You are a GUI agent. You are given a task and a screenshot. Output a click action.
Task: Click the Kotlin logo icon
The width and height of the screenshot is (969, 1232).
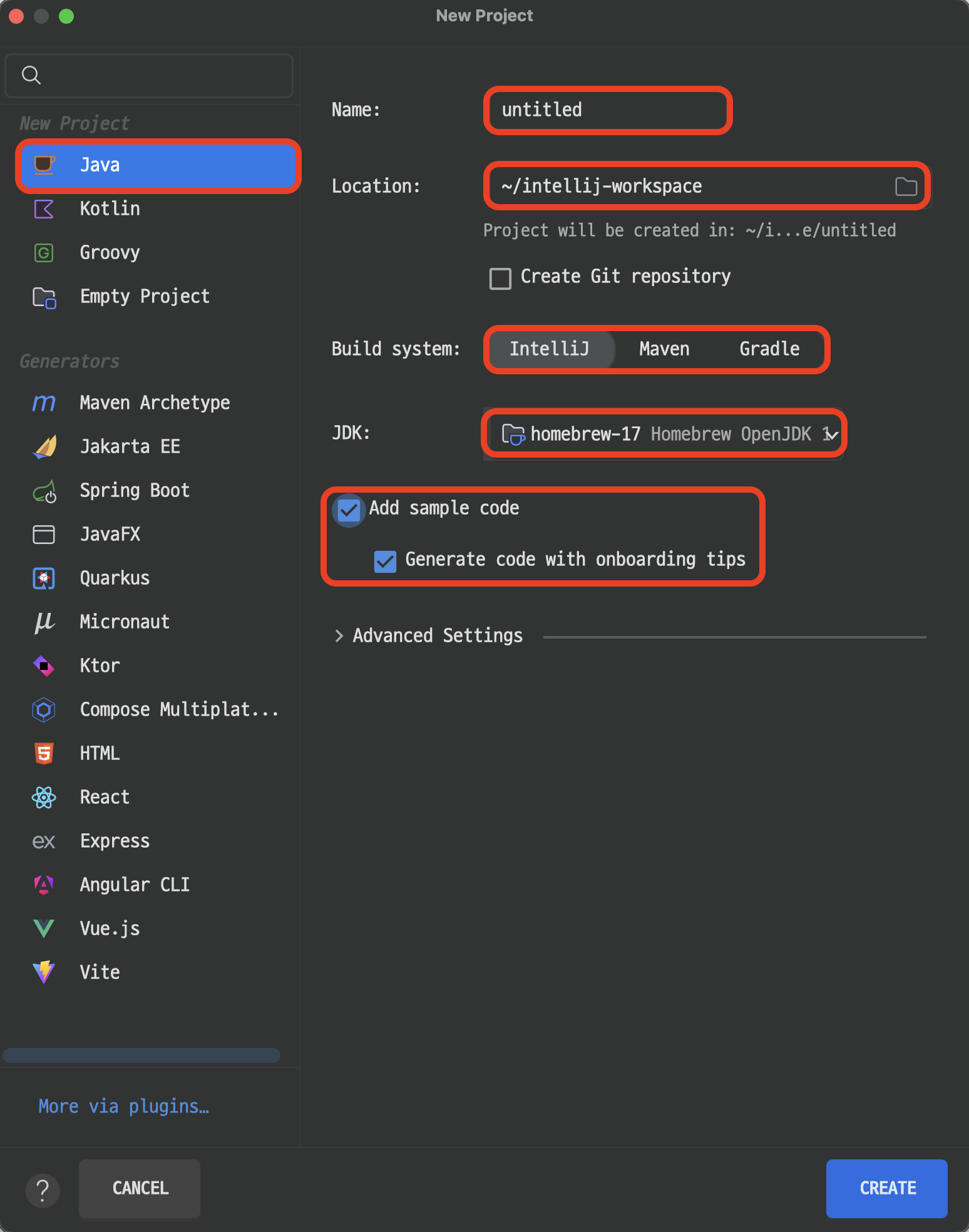[44, 208]
